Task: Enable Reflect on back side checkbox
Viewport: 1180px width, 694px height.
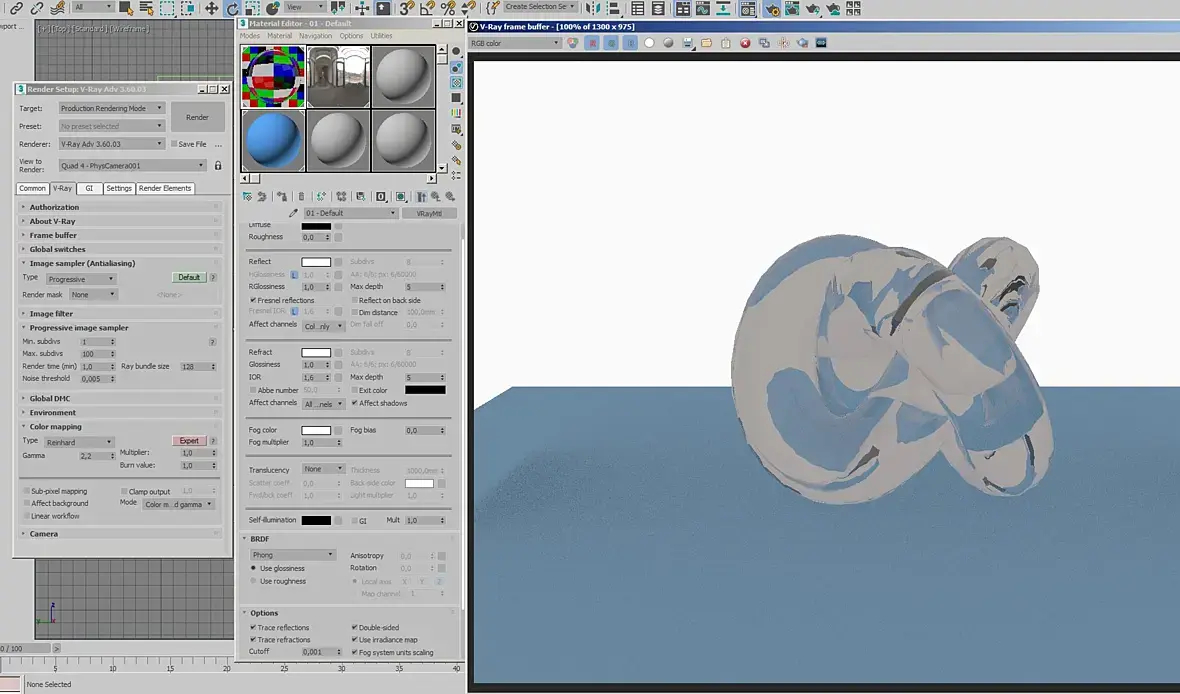Action: point(354,300)
